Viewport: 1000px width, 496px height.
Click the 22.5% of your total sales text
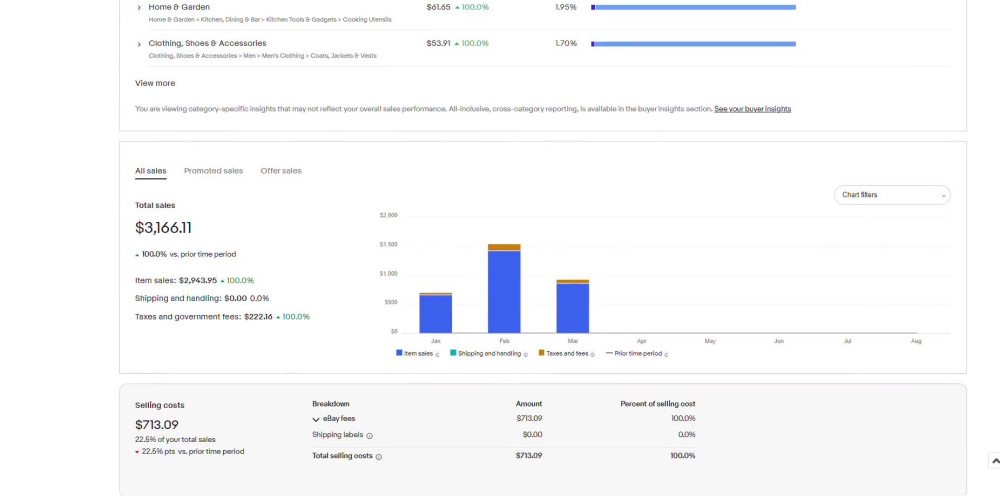tap(175, 439)
